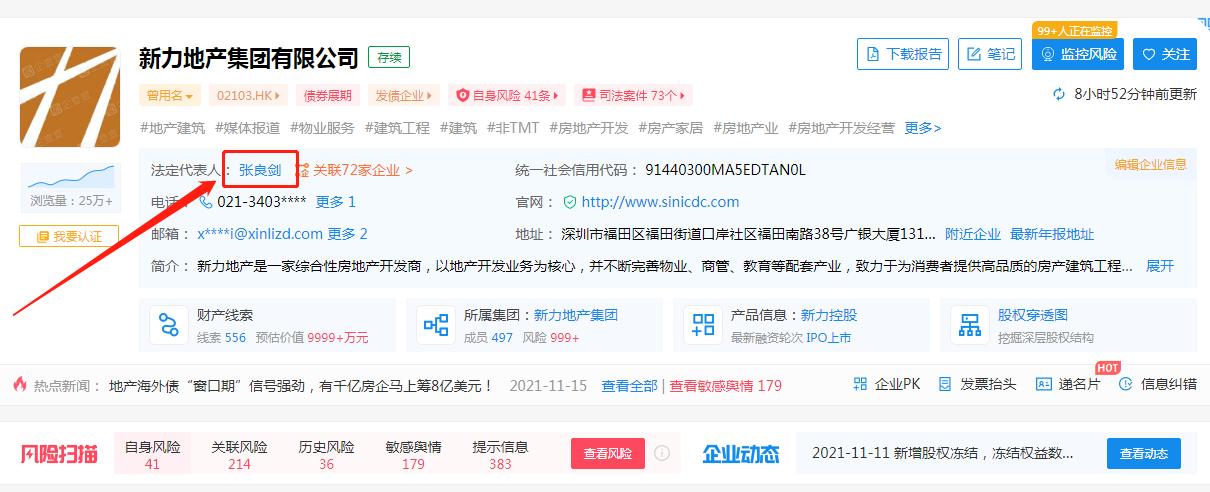Expand the 发债企业 tag
The width and height of the screenshot is (1210, 492).
tap(404, 96)
